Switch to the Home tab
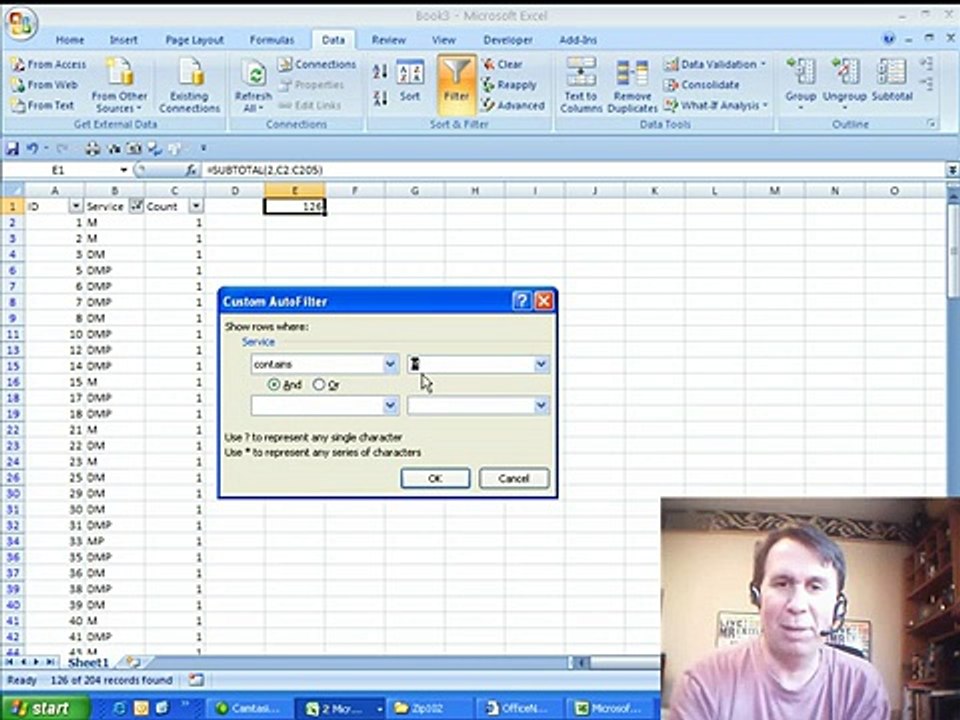Image resolution: width=960 pixels, height=720 pixels. click(x=70, y=40)
